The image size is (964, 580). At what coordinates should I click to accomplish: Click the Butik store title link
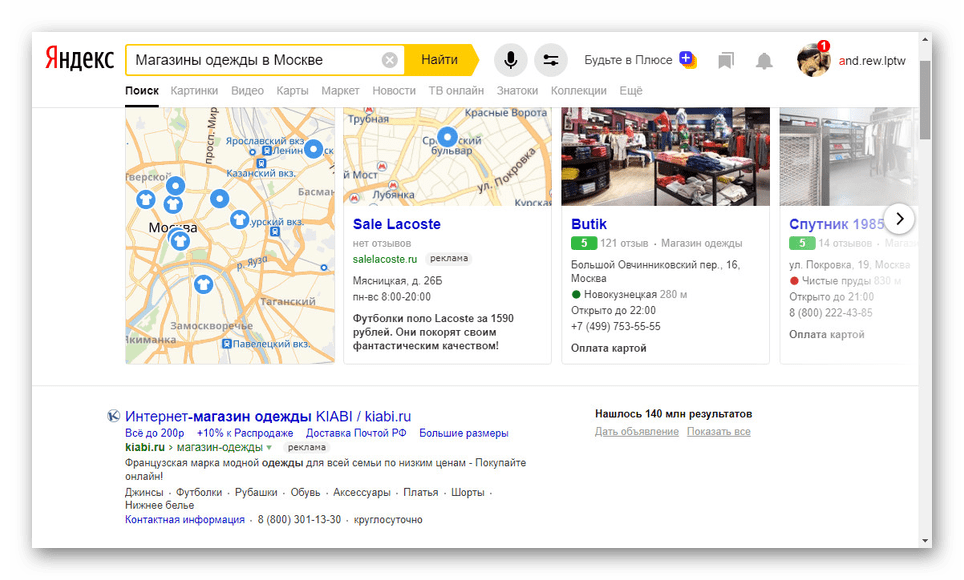click(589, 224)
